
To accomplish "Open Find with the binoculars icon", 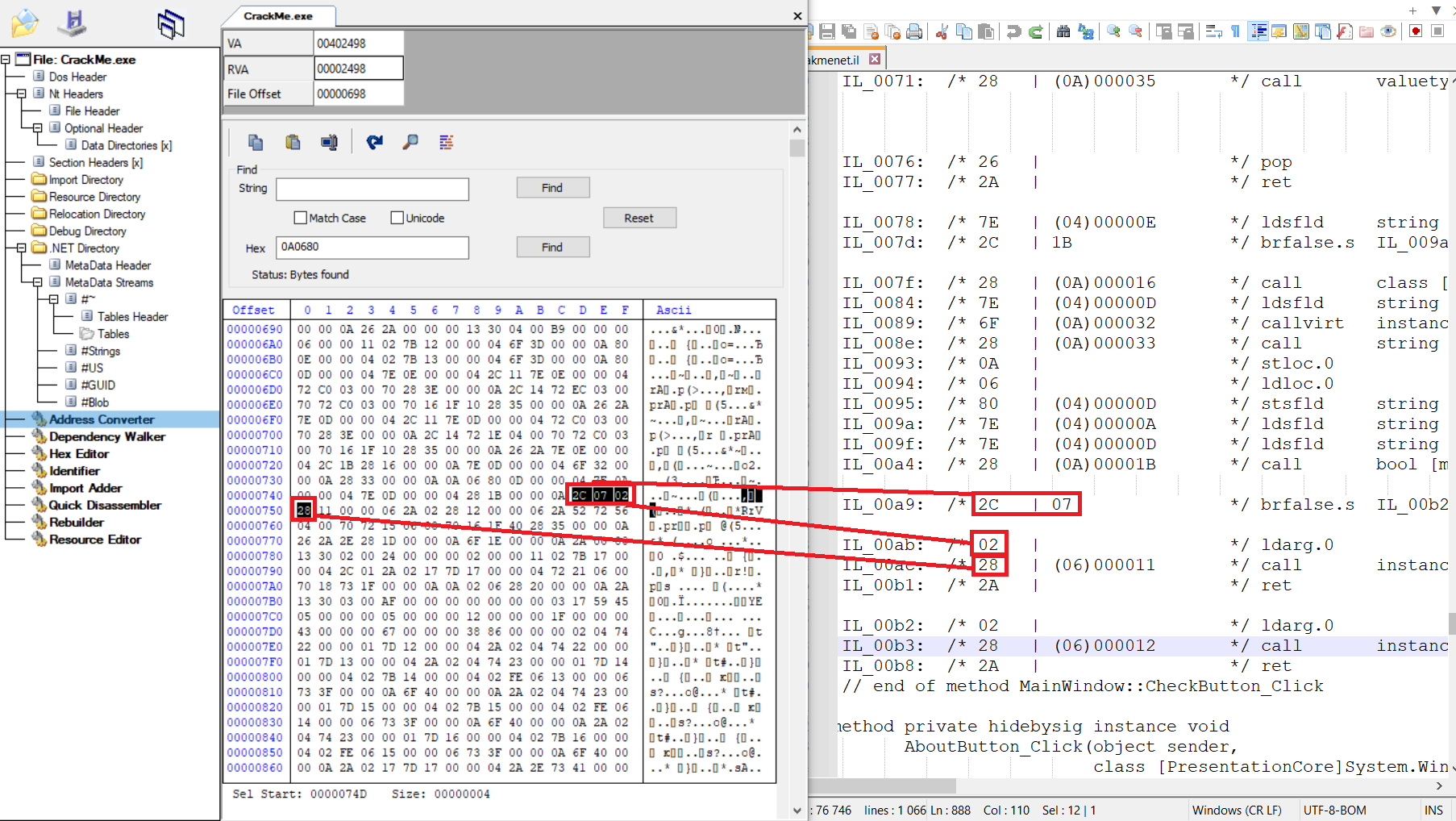I will [1063, 31].
